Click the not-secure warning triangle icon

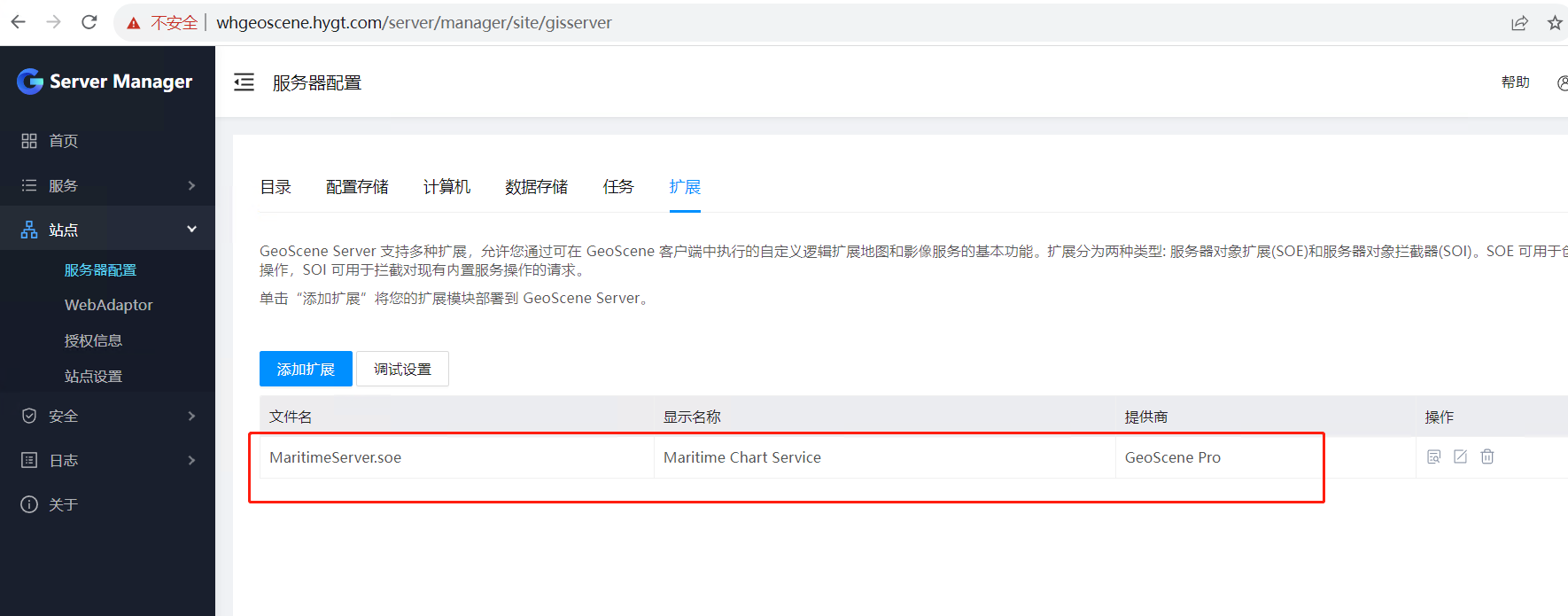tap(134, 23)
